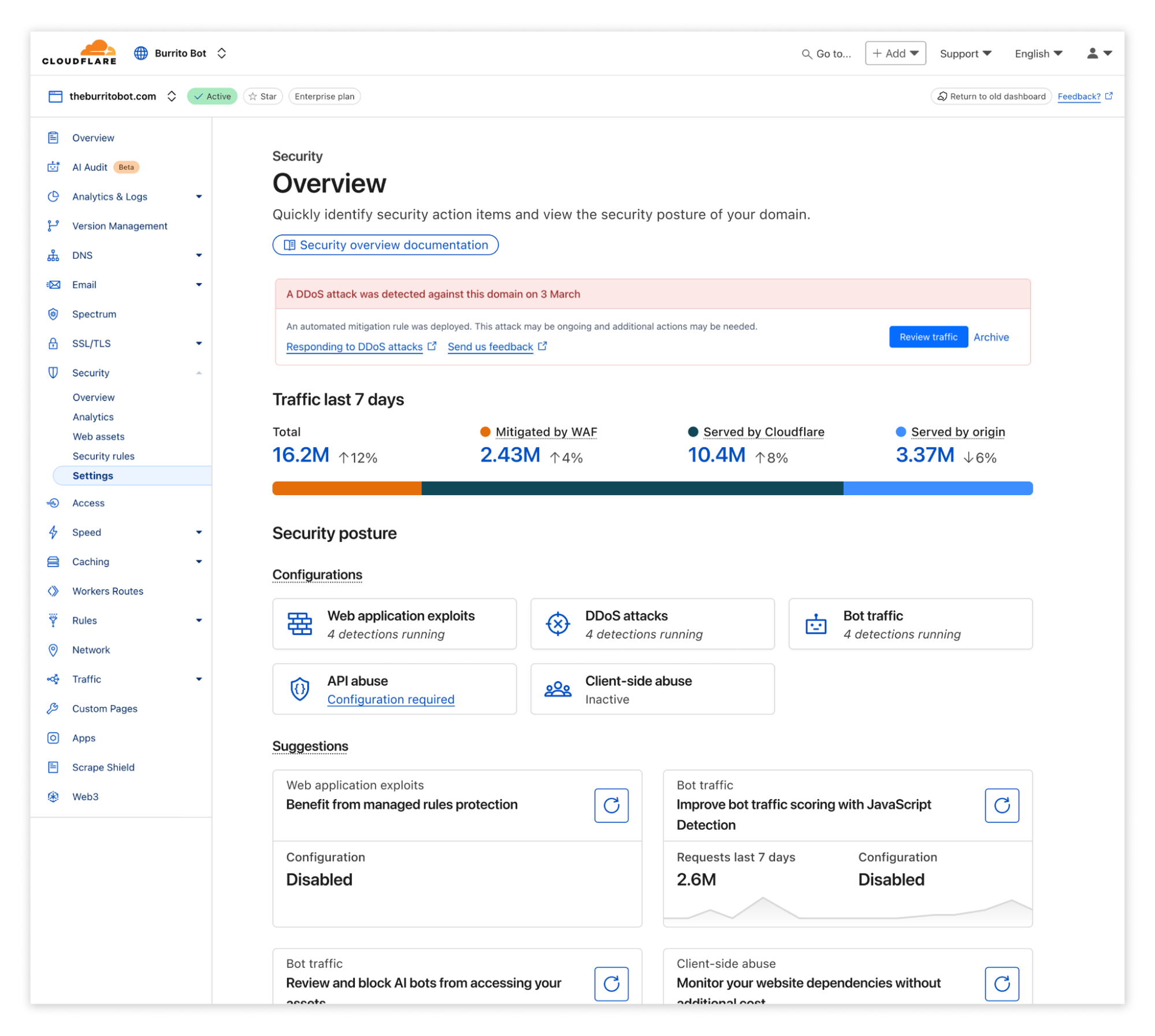Collapse the Security section arrow
Viewport: 1155px width, 1036px height.
click(x=199, y=373)
